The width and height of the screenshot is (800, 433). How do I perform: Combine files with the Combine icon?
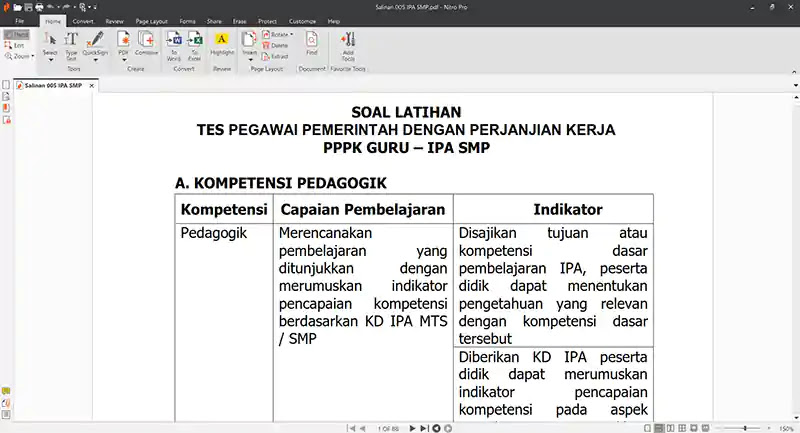[146, 43]
